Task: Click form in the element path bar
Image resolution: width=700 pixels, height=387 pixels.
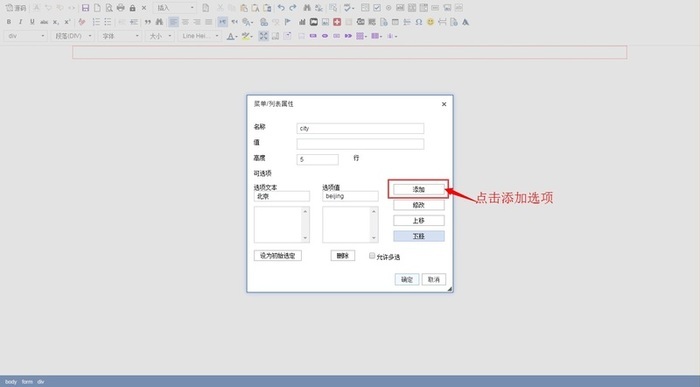Action: (x=27, y=382)
